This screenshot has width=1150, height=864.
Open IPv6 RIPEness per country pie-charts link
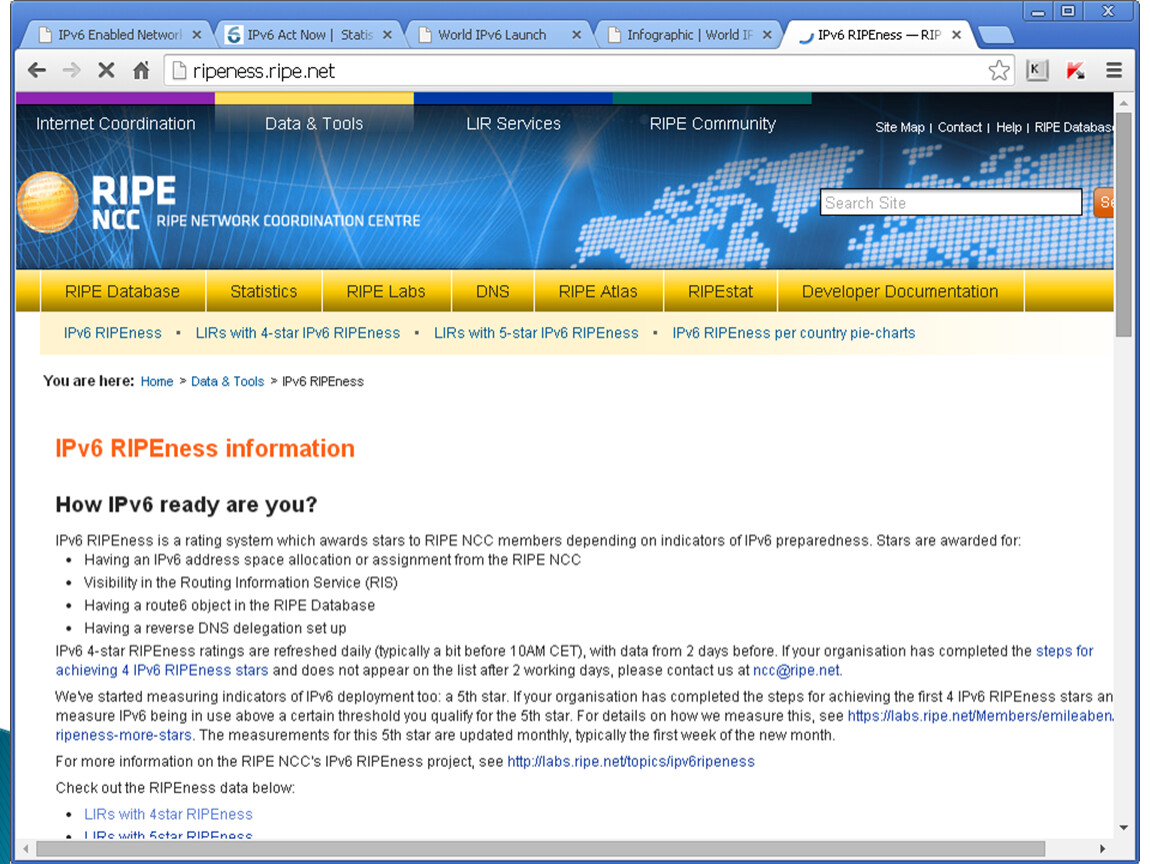click(x=793, y=333)
